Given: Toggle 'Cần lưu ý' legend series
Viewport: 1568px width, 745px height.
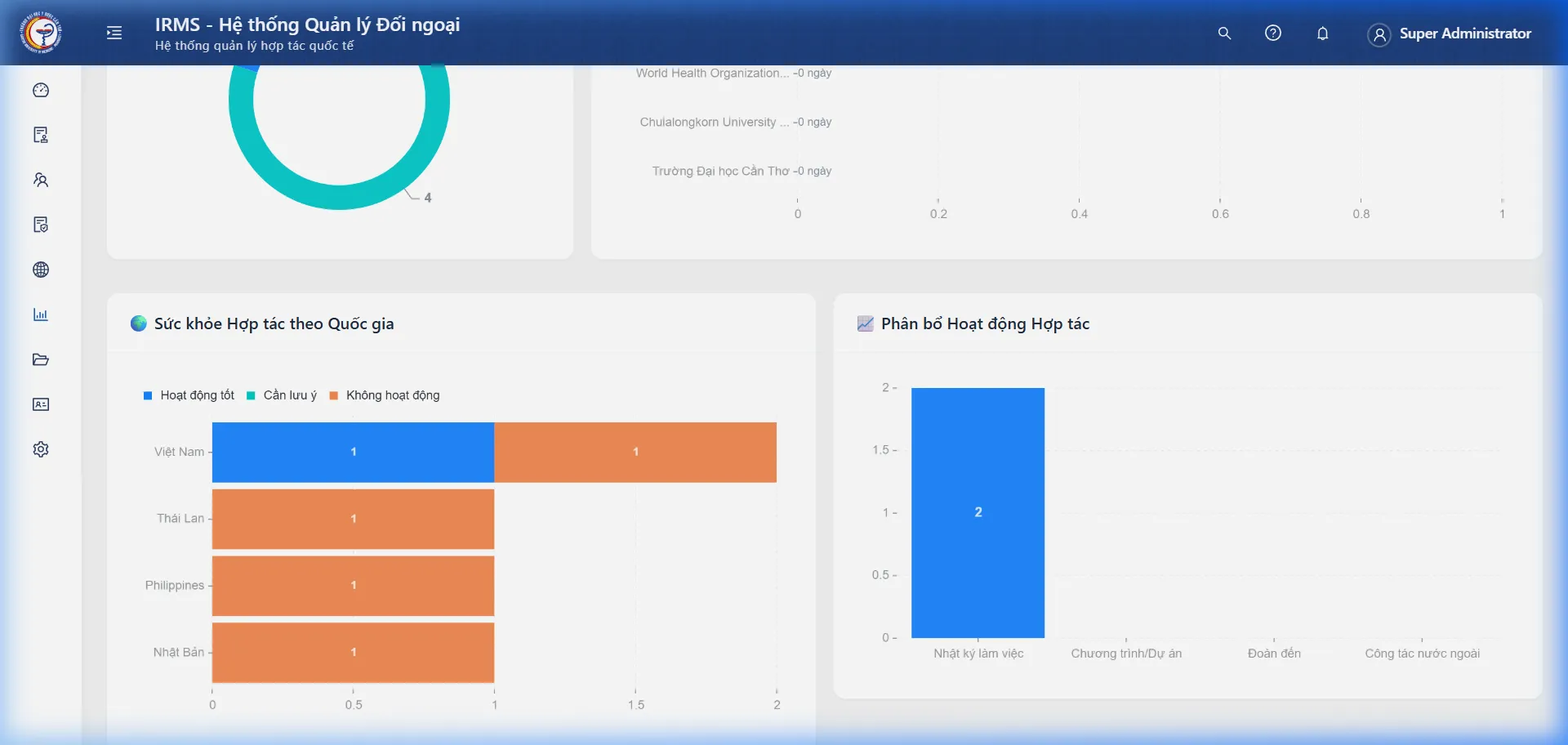Looking at the screenshot, I should point(283,395).
